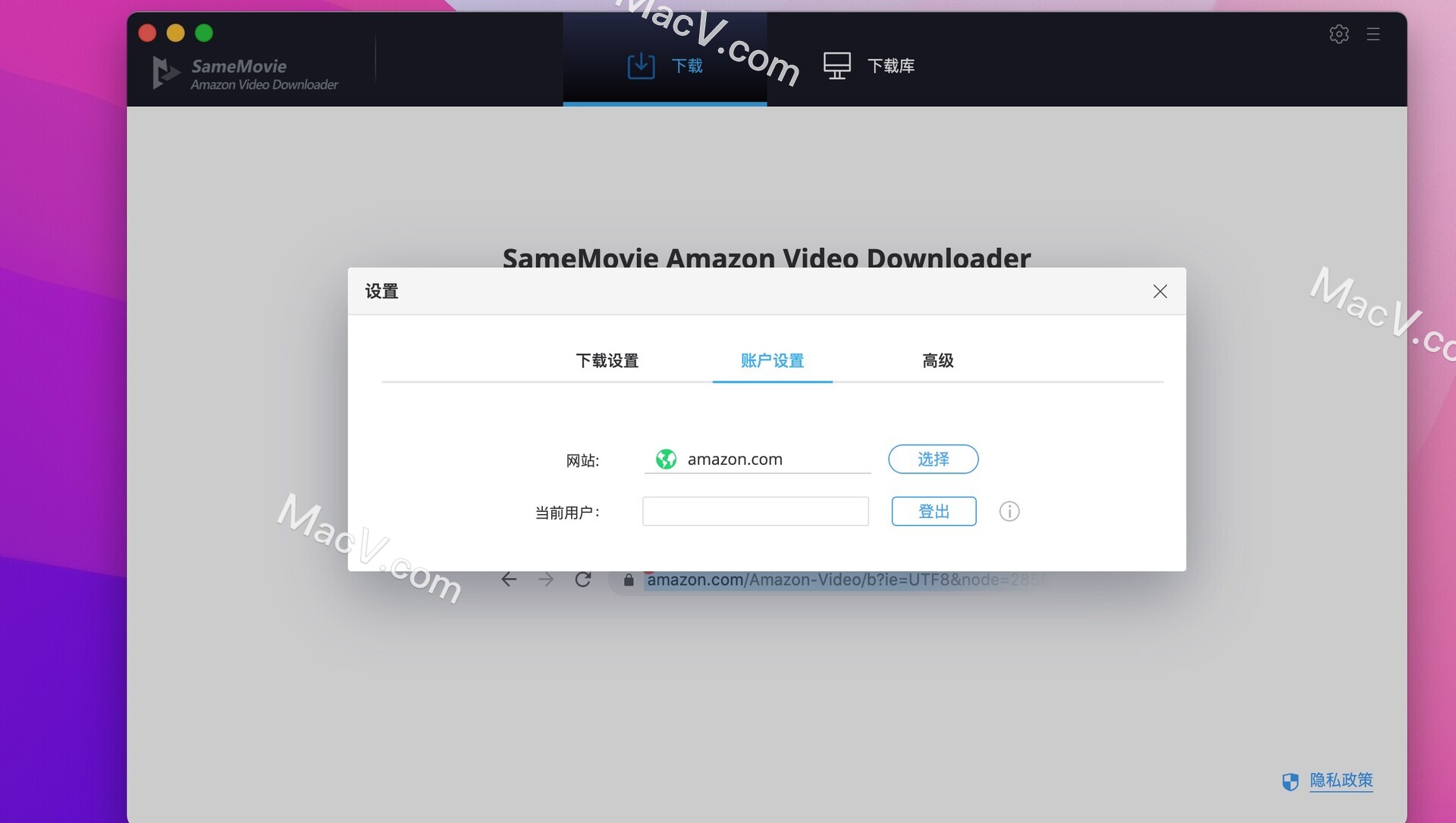Open the 下载库 tab

[x=869, y=66]
